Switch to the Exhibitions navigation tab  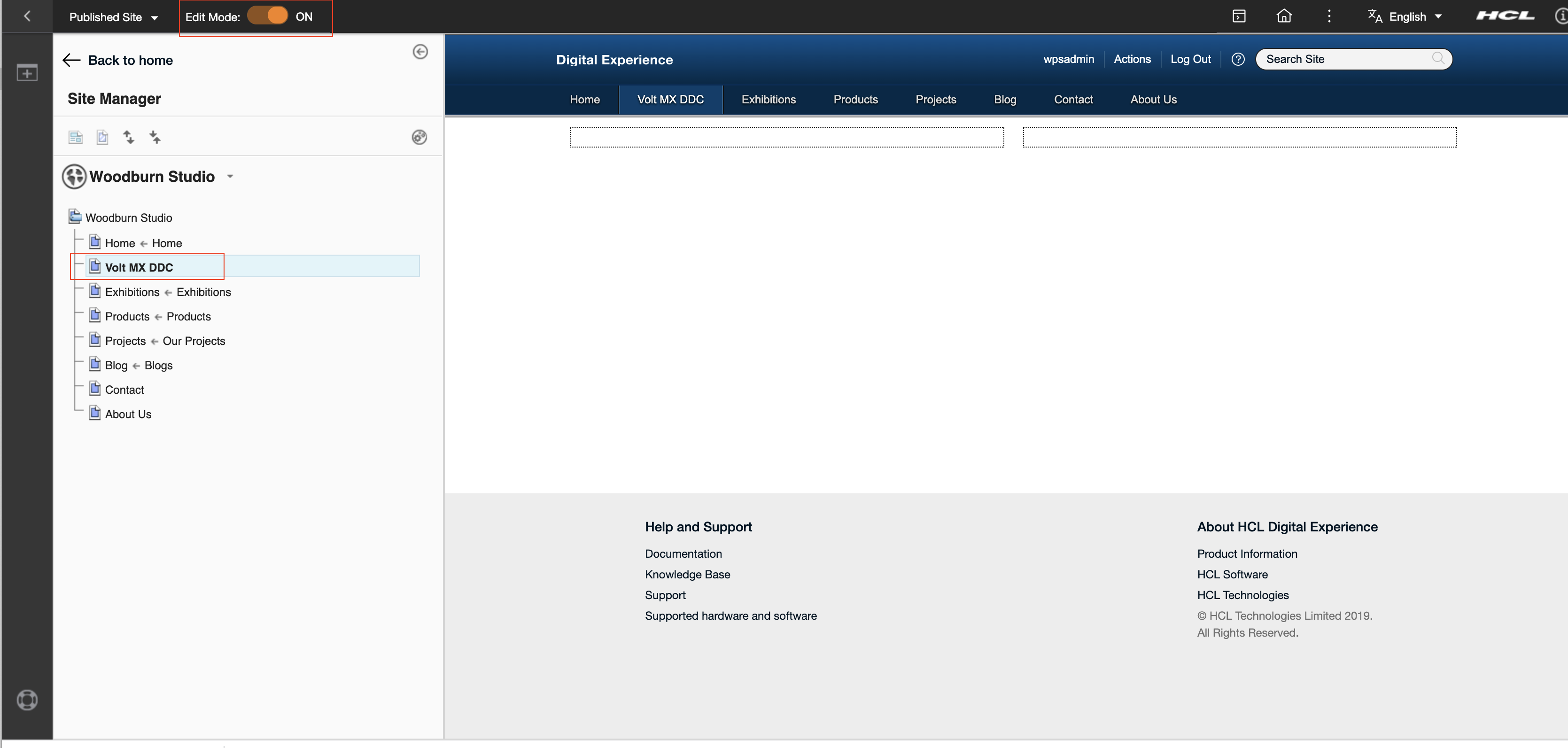point(768,99)
